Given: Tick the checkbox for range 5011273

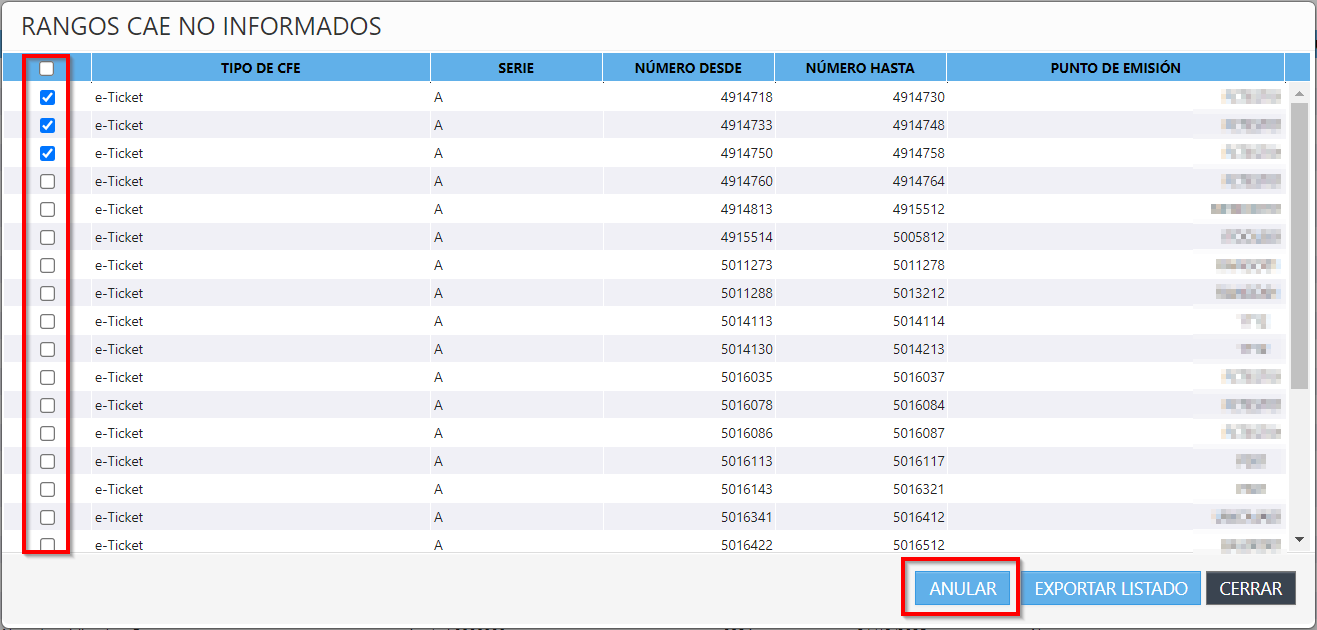Looking at the screenshot, I should (x=47, y=266).
